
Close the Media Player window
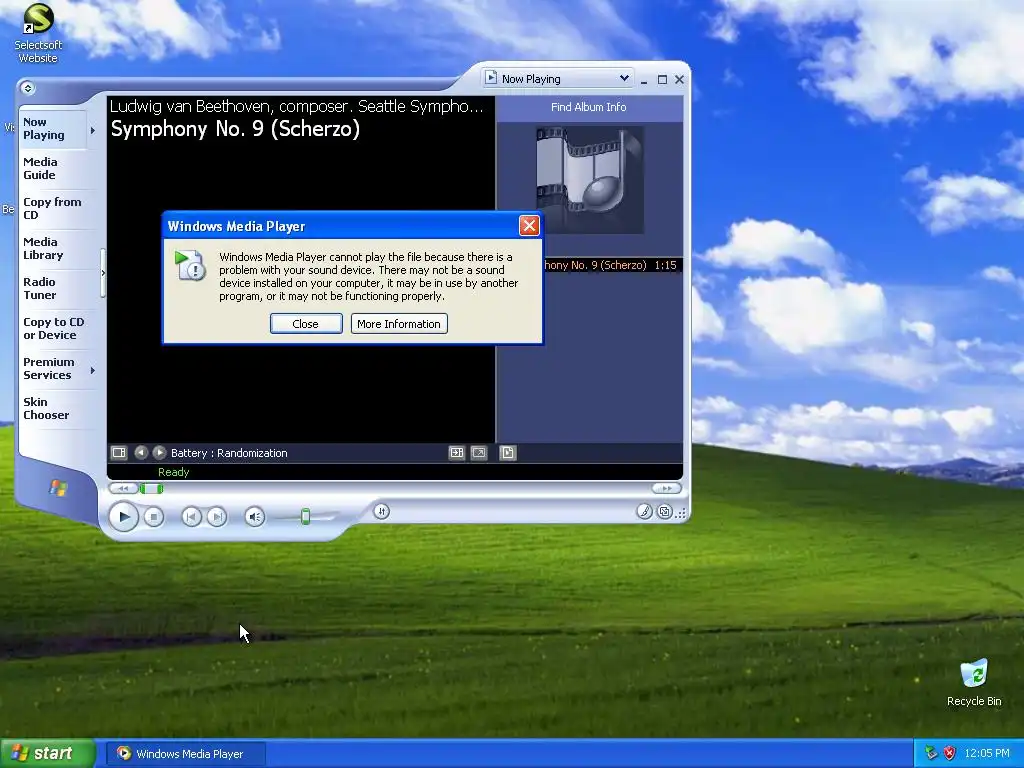(x=679, y=80)
